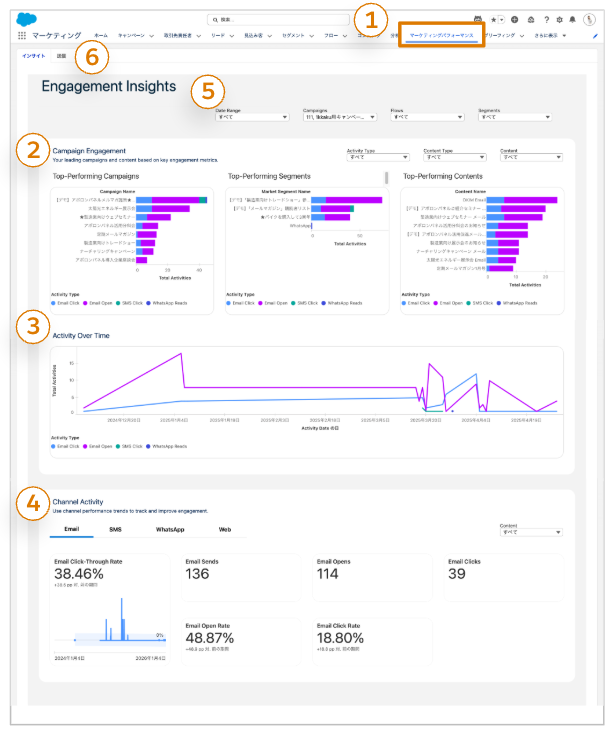The width and height of the screenshot is (615, 731).
Task: Open the Setup gear icon
Action: 560,20
